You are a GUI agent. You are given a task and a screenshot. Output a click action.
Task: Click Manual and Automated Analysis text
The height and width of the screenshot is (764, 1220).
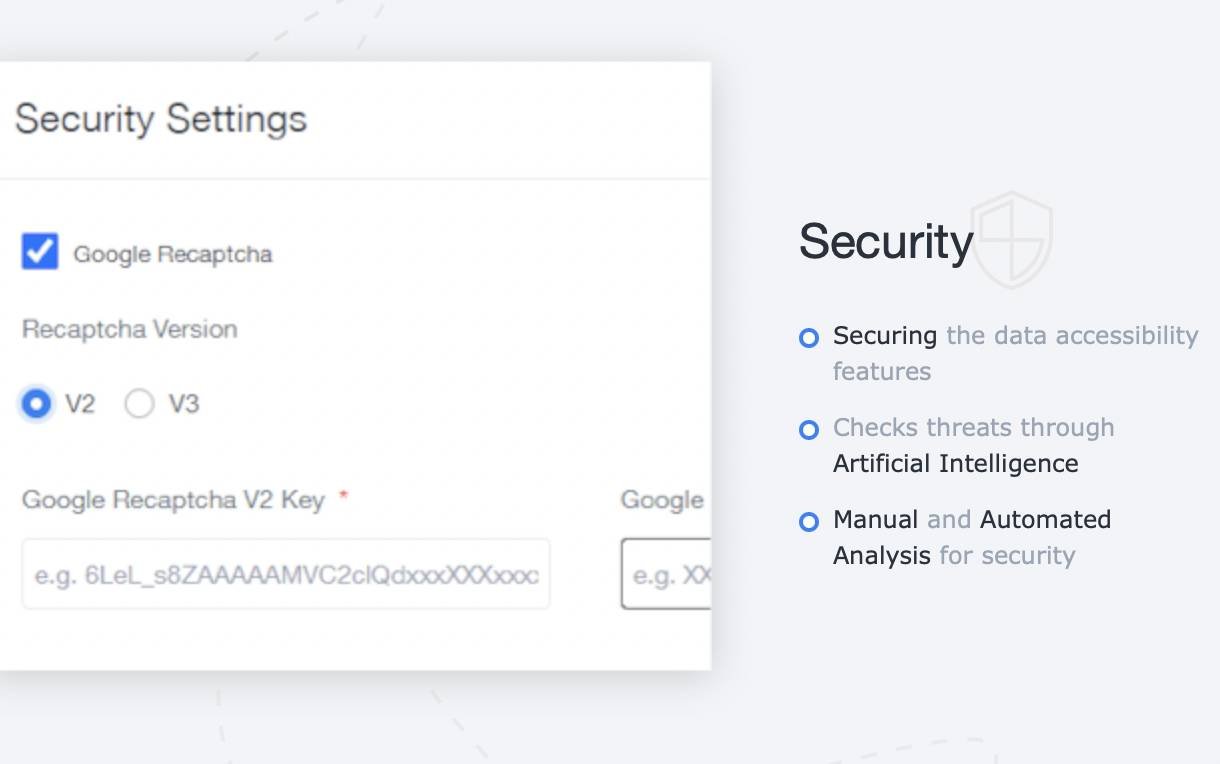point(971,520)
